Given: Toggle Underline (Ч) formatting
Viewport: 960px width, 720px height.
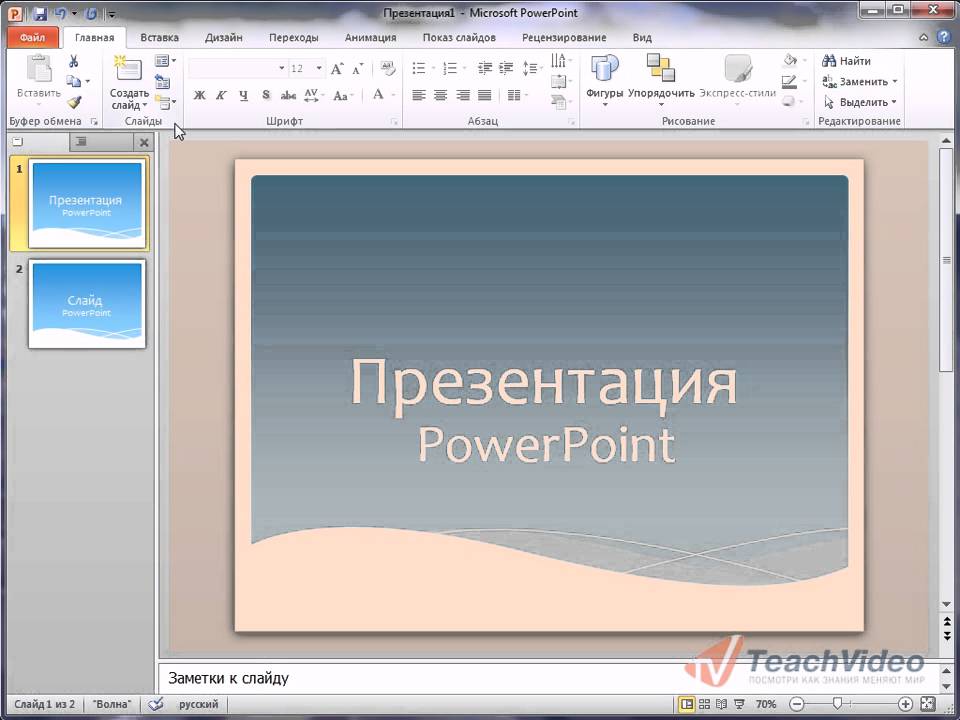Looking at the screenshot, I should (244, 96).
